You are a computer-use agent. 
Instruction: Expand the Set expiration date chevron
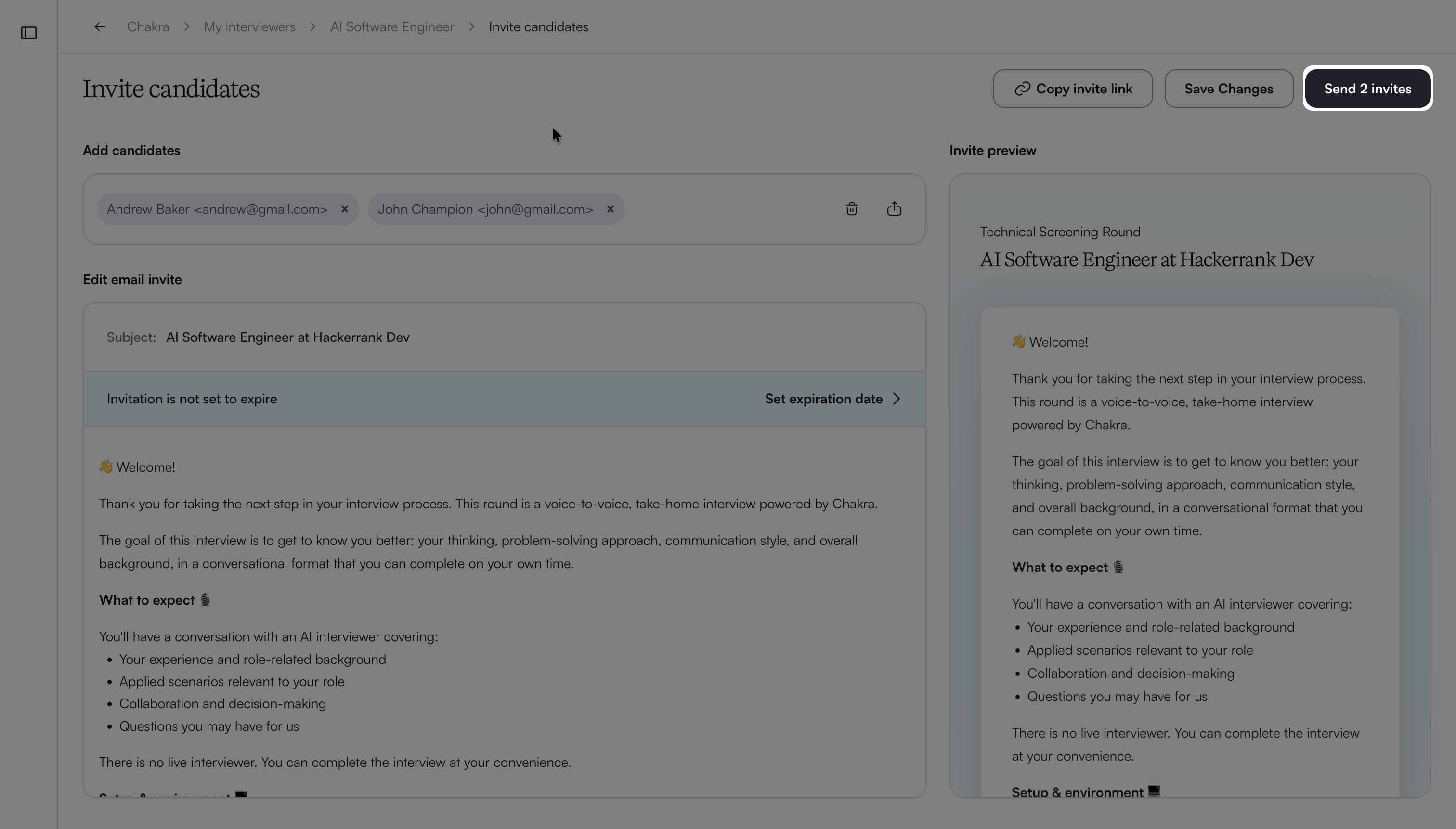897,399
